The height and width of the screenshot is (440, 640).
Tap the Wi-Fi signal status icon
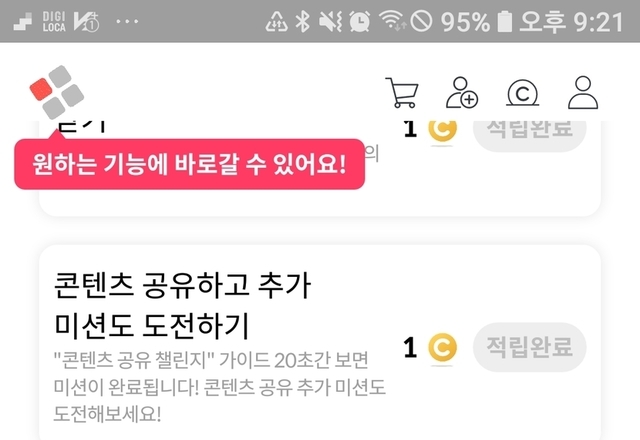[x=392, y=20]
